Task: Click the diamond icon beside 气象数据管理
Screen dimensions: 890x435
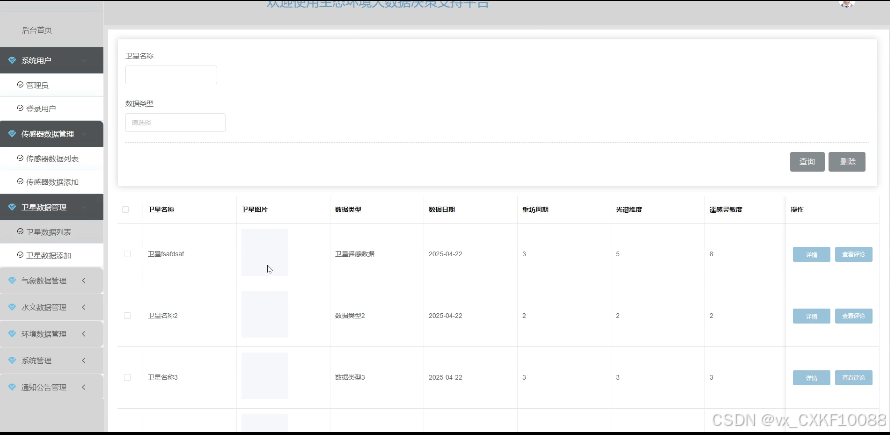Action: pos(12,281)
